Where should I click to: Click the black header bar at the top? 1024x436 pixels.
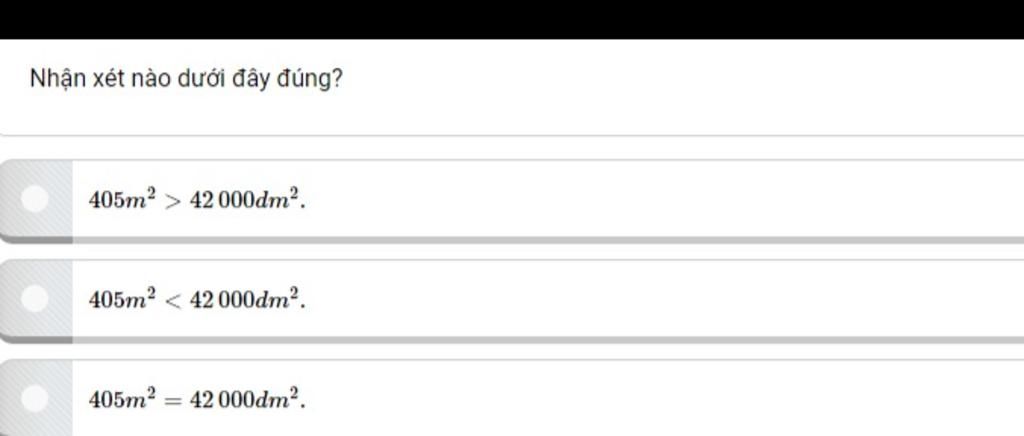[512, 19]
